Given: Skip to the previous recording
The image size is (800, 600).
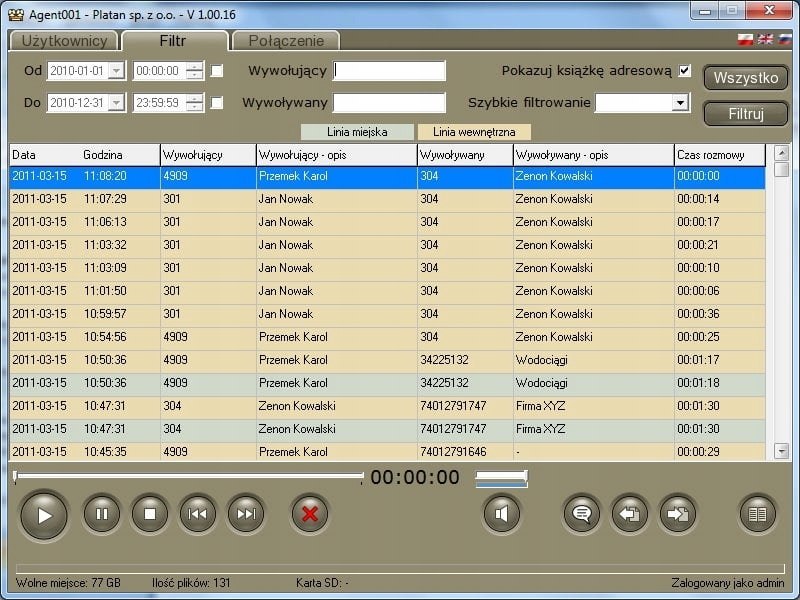Looking at the screenshot, I should 197,514.
